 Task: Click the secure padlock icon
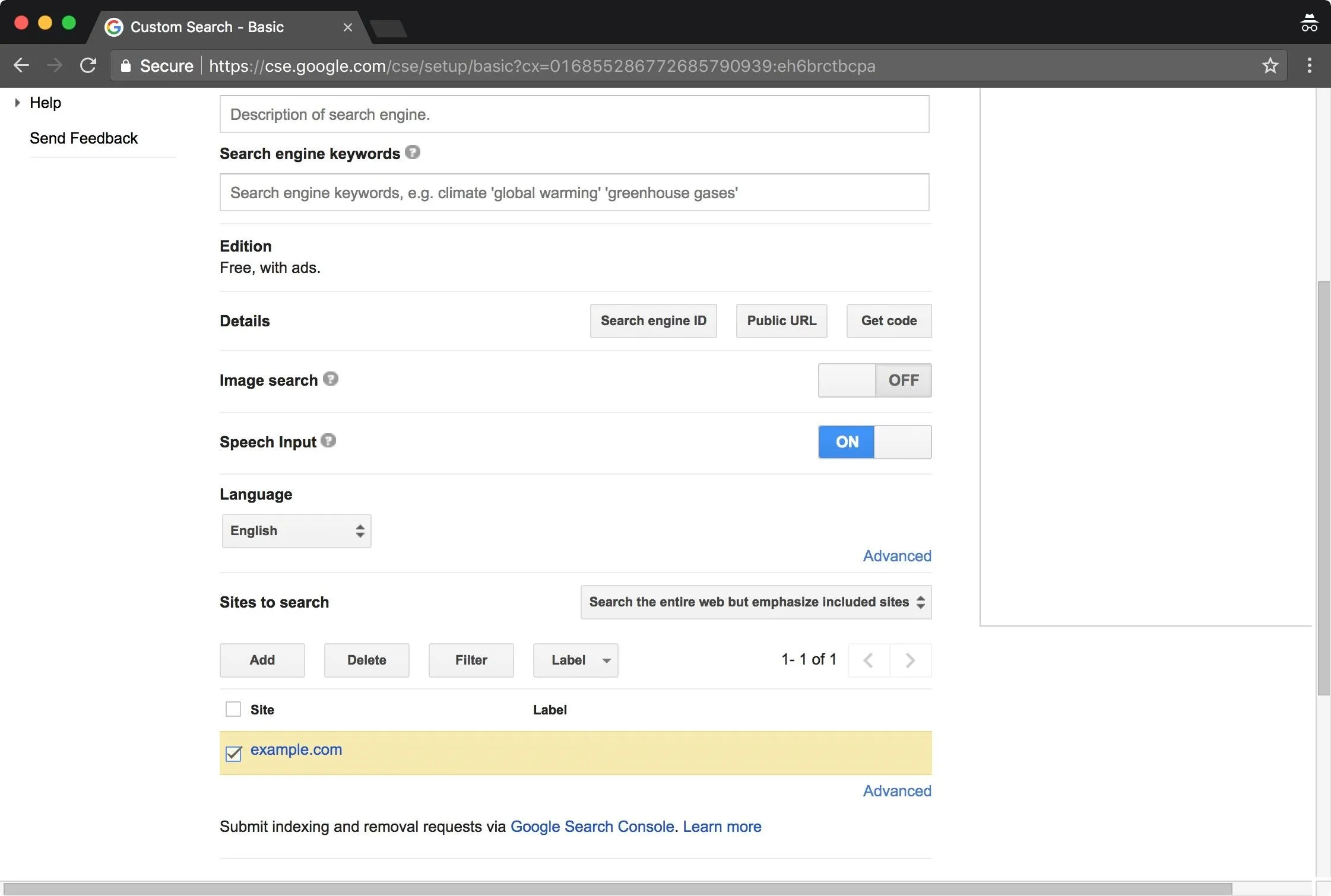pyautogui.click(x=125, y=65)
